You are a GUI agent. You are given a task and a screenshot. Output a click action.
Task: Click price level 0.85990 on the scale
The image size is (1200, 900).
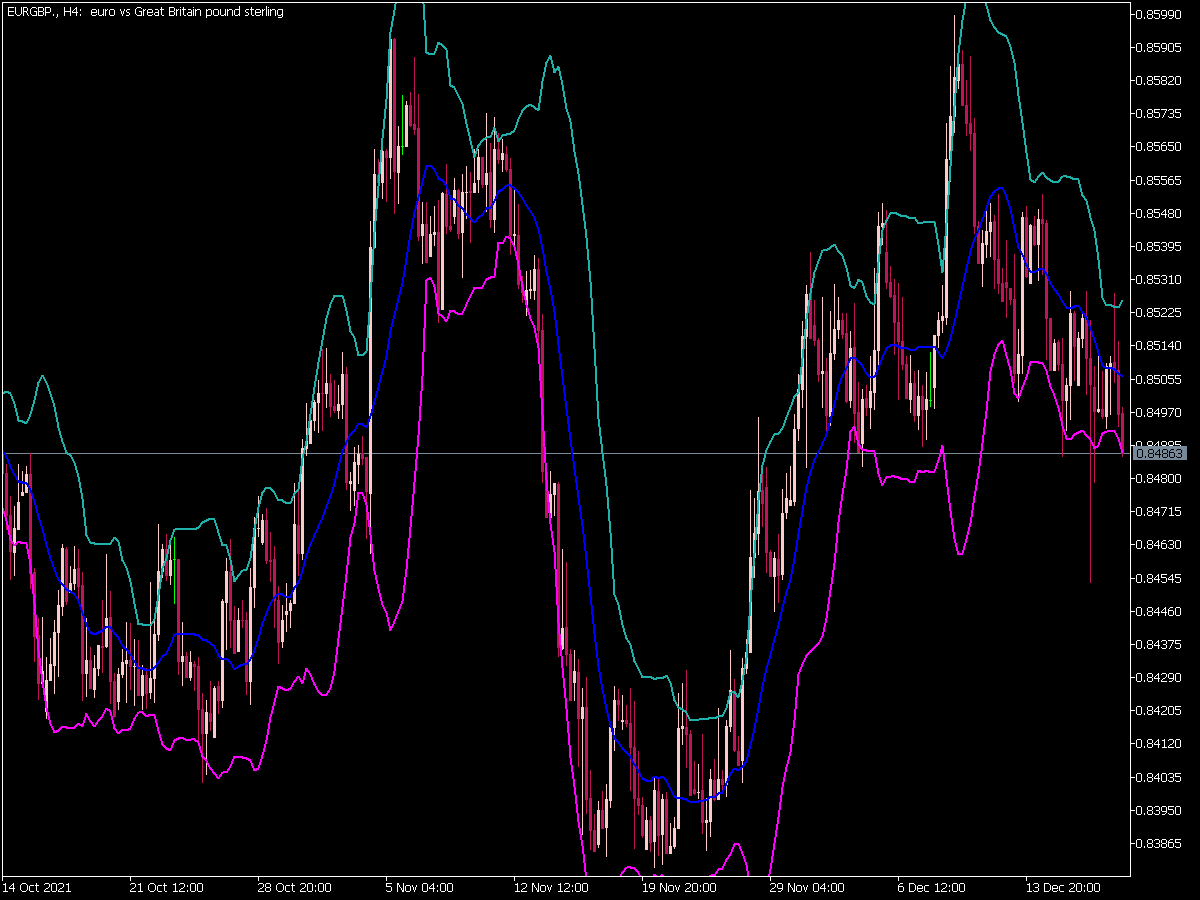[1160, 14]
